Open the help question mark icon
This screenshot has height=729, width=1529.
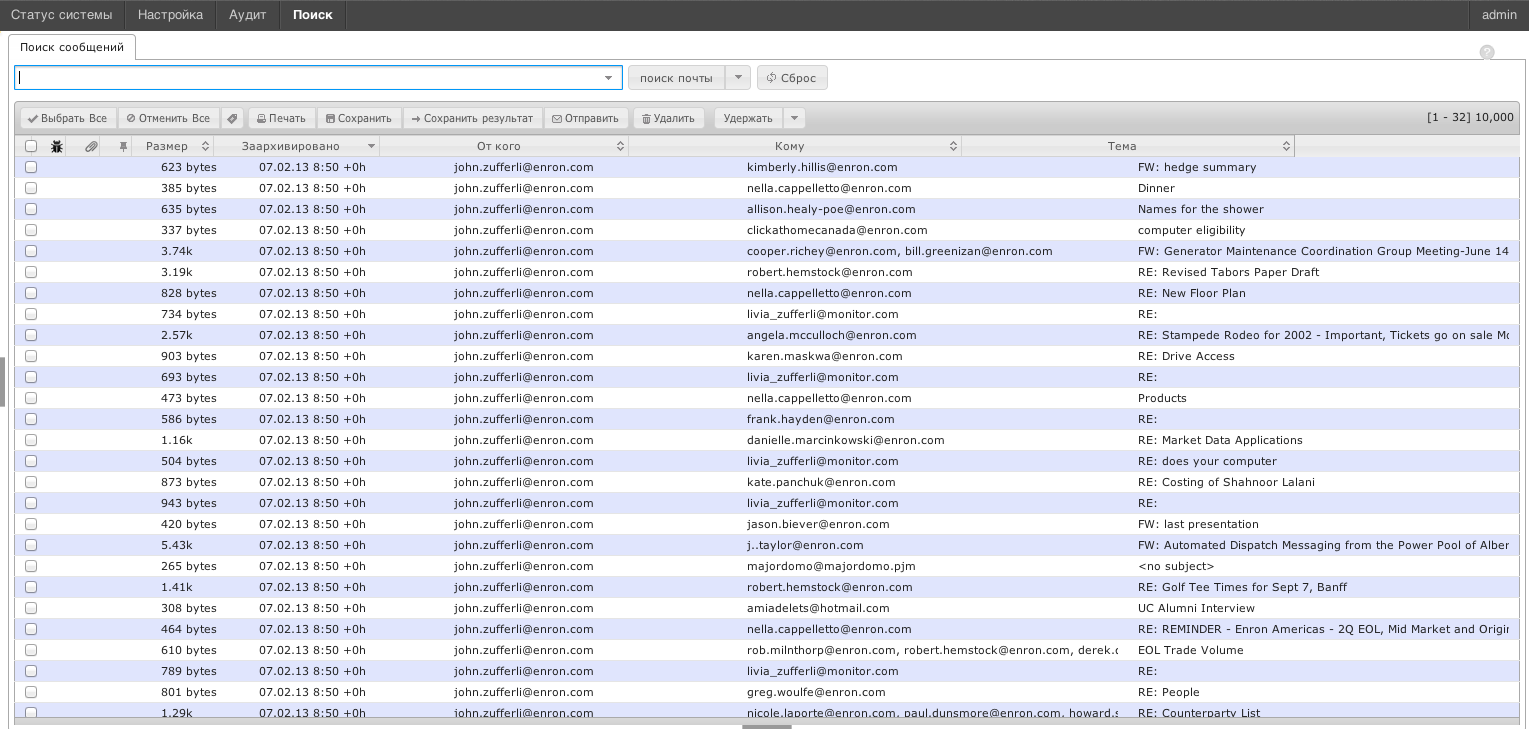point(1487,52)
